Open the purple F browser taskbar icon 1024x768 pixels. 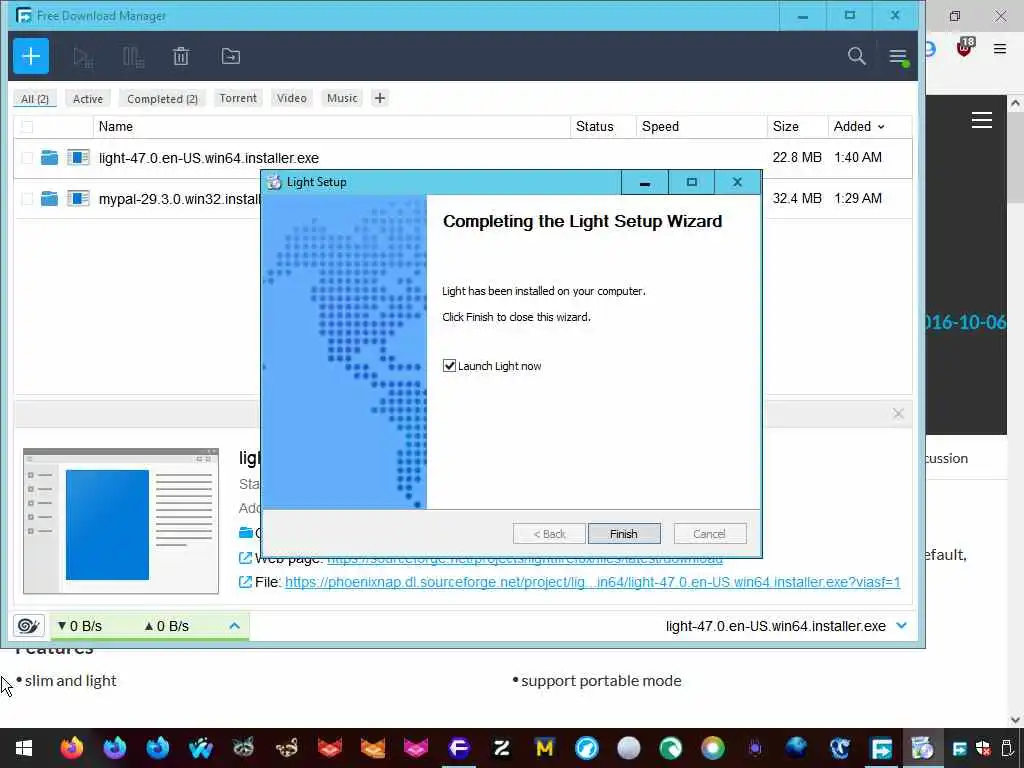[458, 748]
